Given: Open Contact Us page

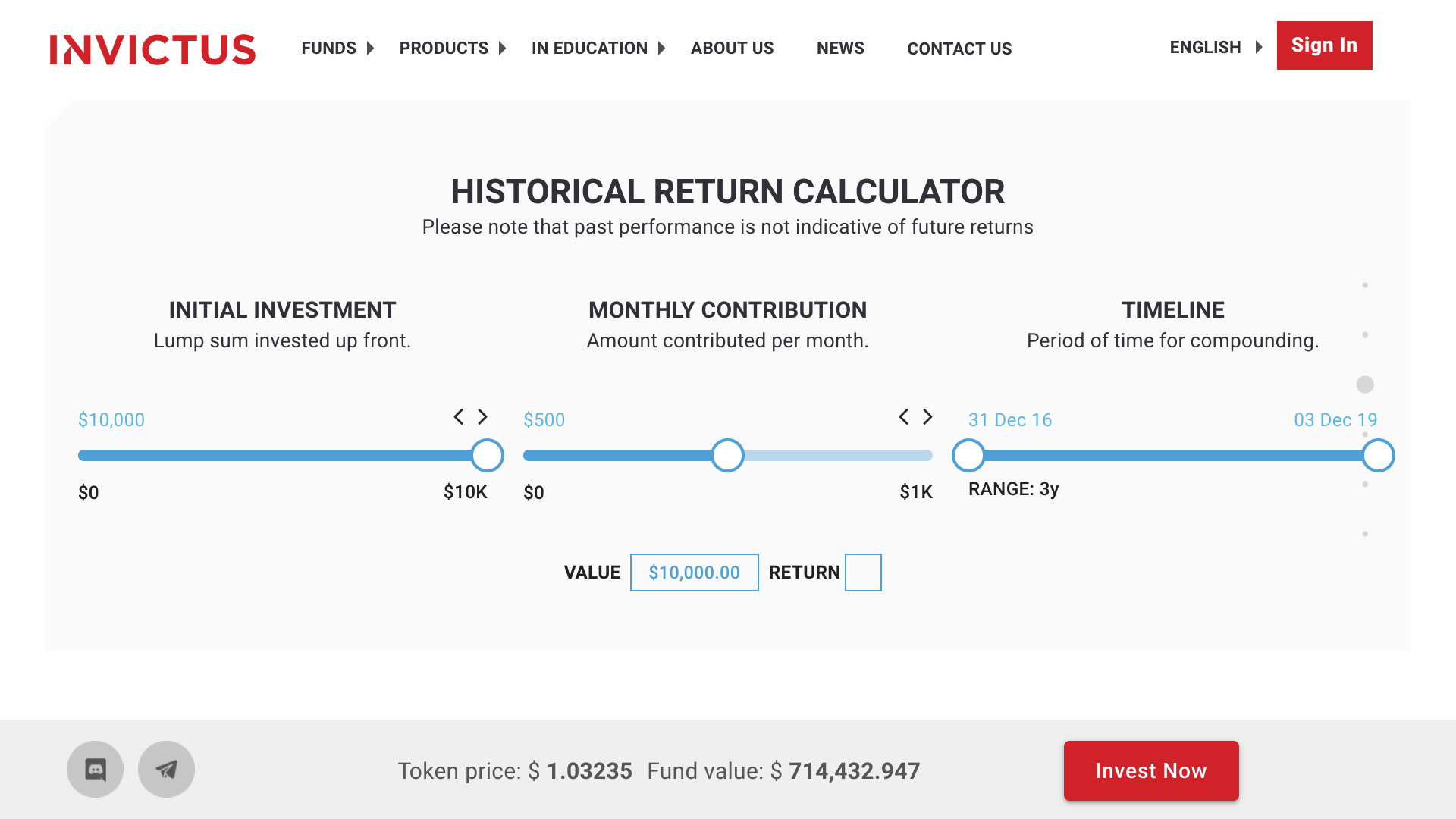Looking at the screenshot, I should (x=959, y=49).
